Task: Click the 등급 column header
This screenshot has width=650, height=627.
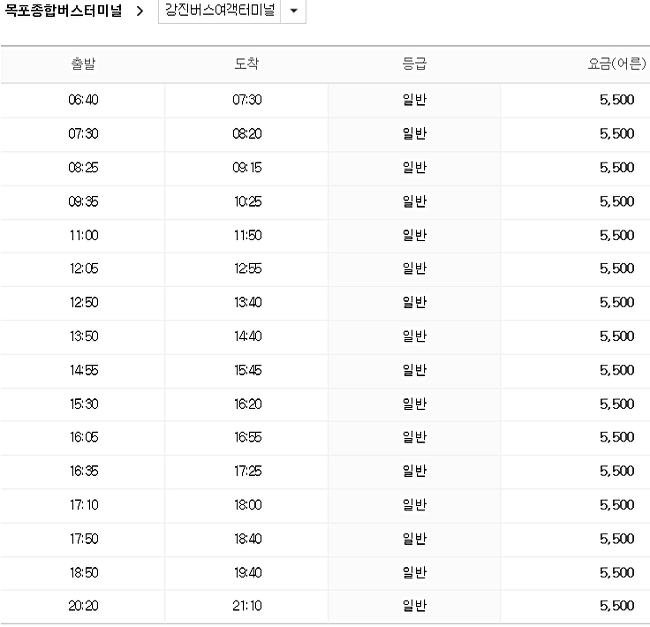Action: click(414, 64)
